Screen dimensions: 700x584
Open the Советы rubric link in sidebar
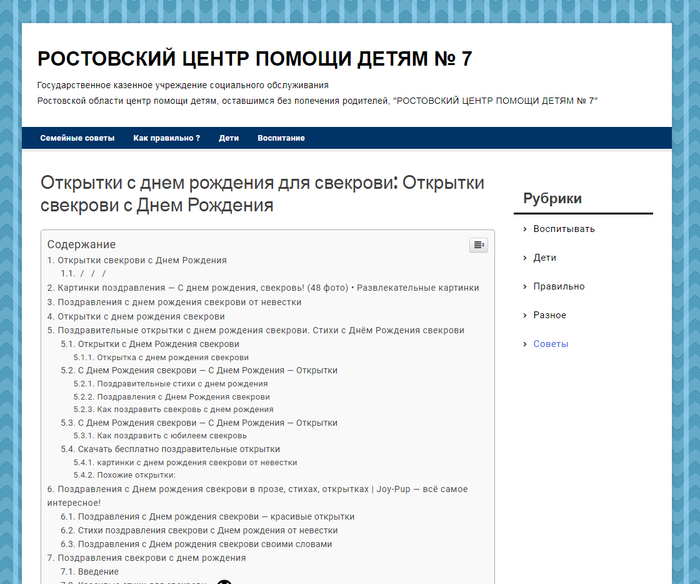[x=550, y=344]
